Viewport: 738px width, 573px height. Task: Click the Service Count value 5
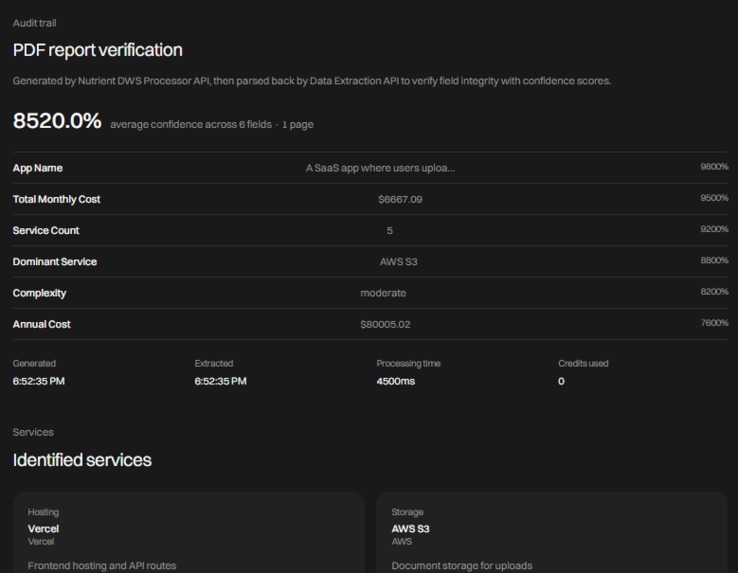tap(390, 231)
